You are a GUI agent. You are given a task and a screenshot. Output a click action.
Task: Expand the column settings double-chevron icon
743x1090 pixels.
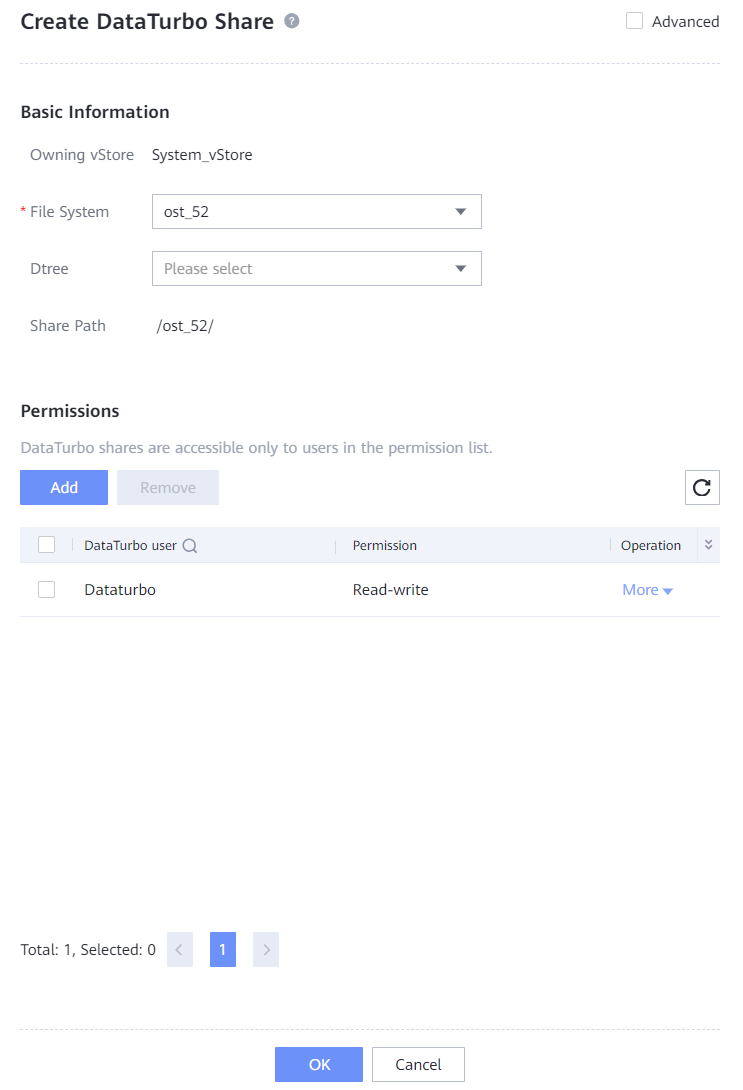point(709,545)
